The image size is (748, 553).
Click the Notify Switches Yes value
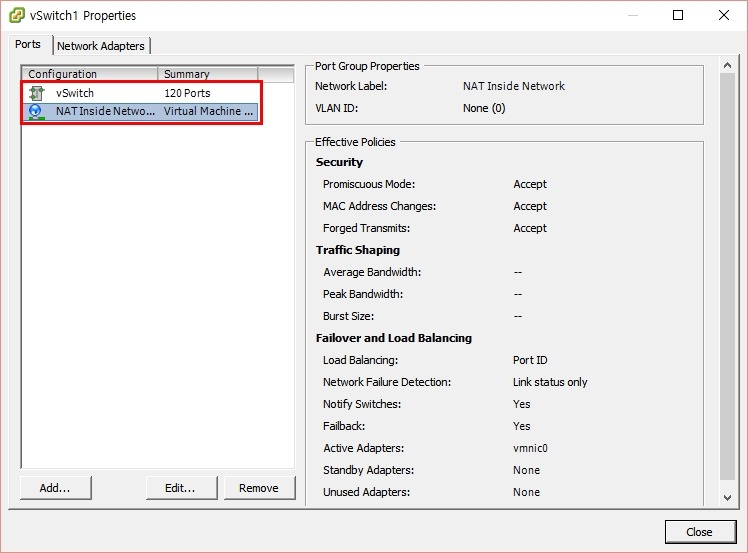[521, 404]
